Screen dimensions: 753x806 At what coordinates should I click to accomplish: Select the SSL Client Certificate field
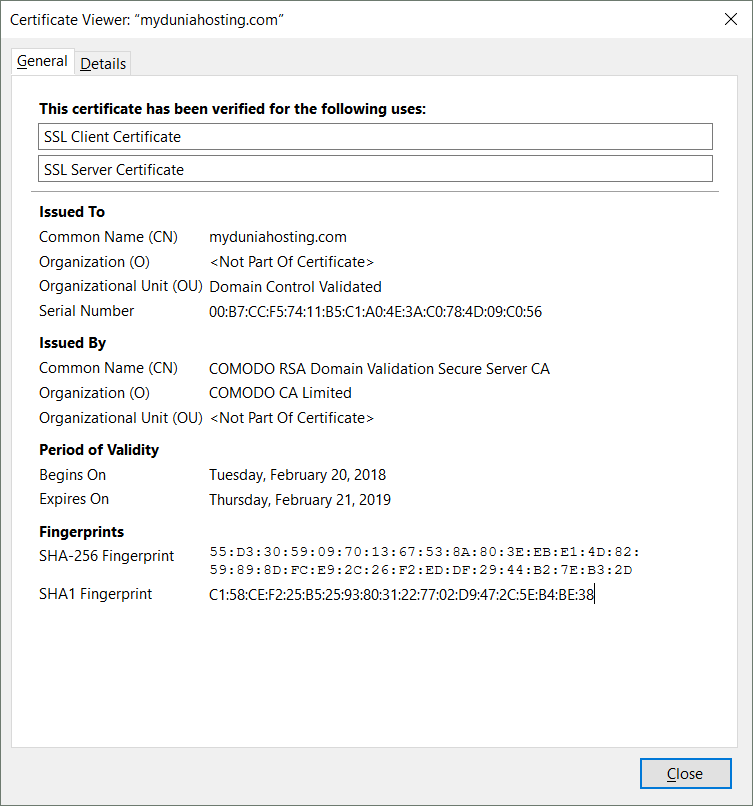(375, 137)
